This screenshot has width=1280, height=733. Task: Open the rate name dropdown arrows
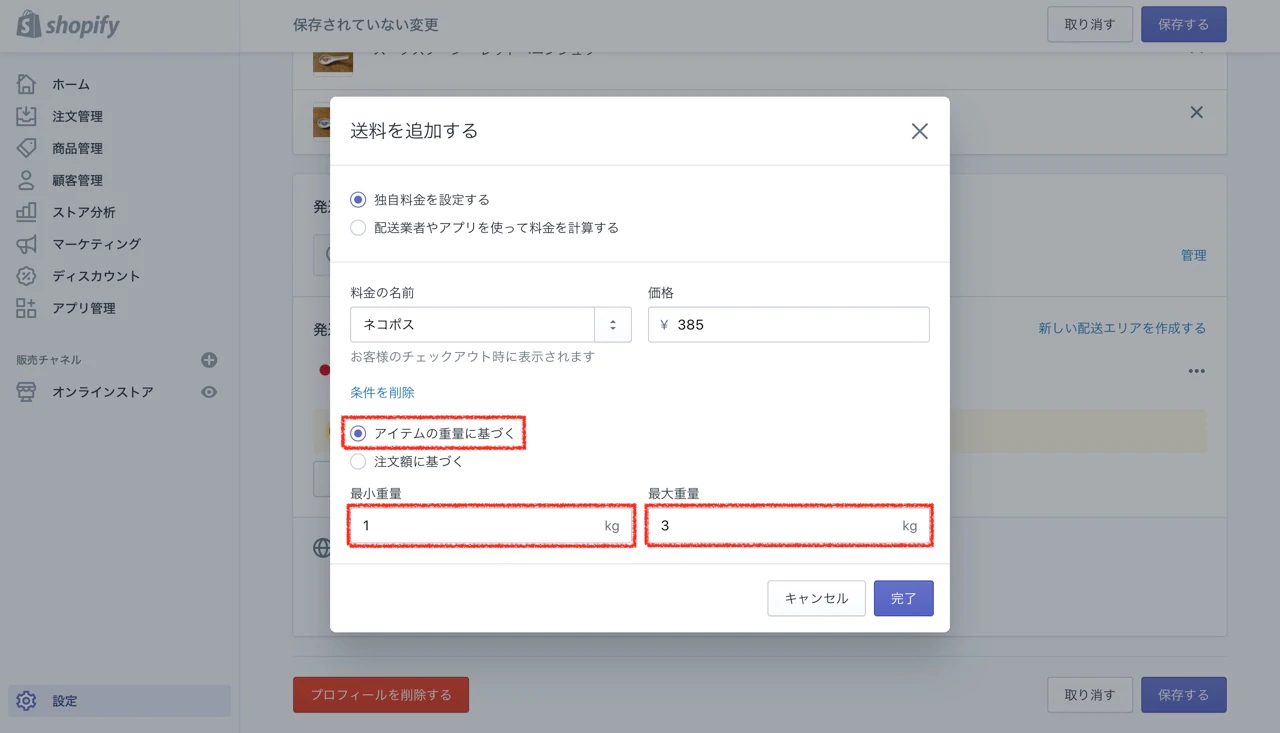pos(613,325)
